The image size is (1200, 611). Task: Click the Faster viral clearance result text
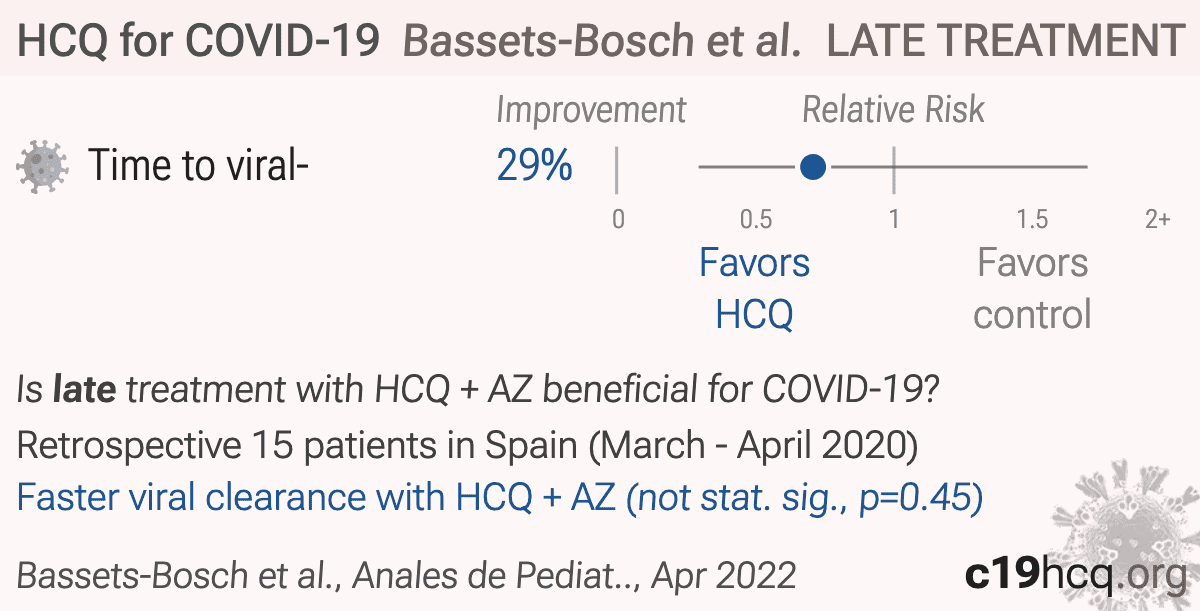coord(500,497)
